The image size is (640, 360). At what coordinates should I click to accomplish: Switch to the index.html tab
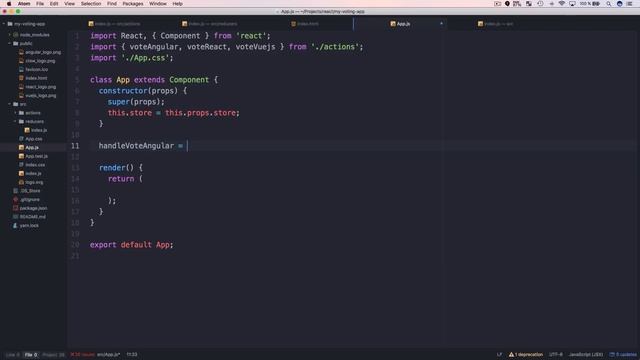pos(305,24)
